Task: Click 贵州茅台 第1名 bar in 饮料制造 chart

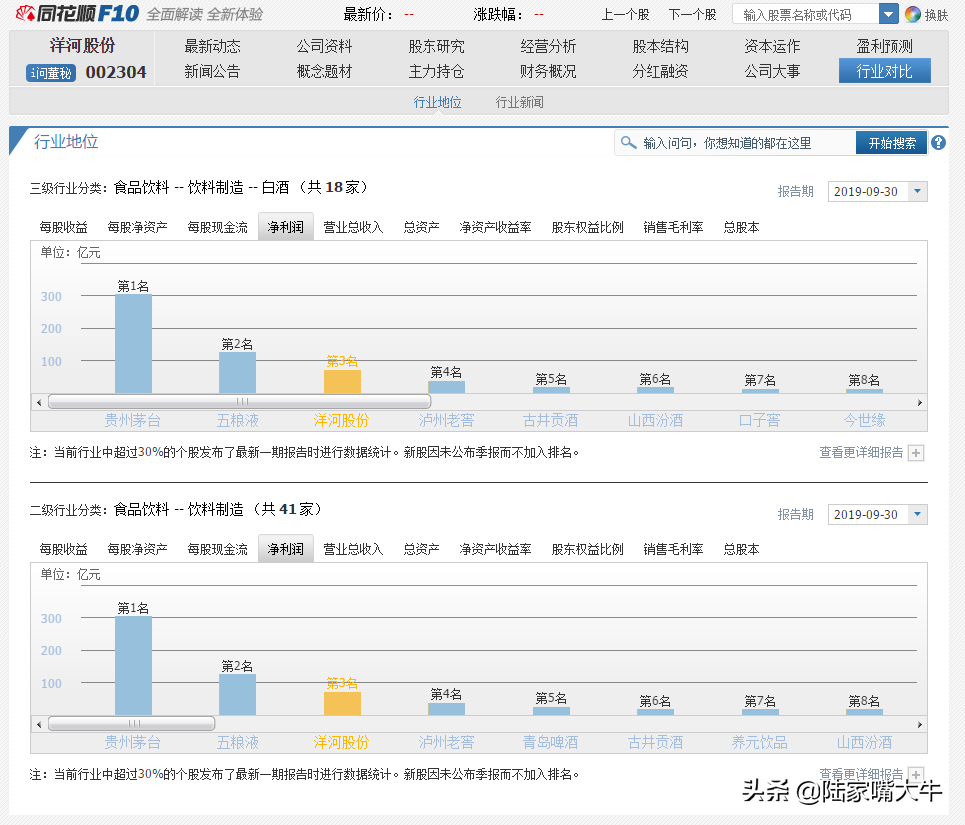Action: tap(134, 666)
